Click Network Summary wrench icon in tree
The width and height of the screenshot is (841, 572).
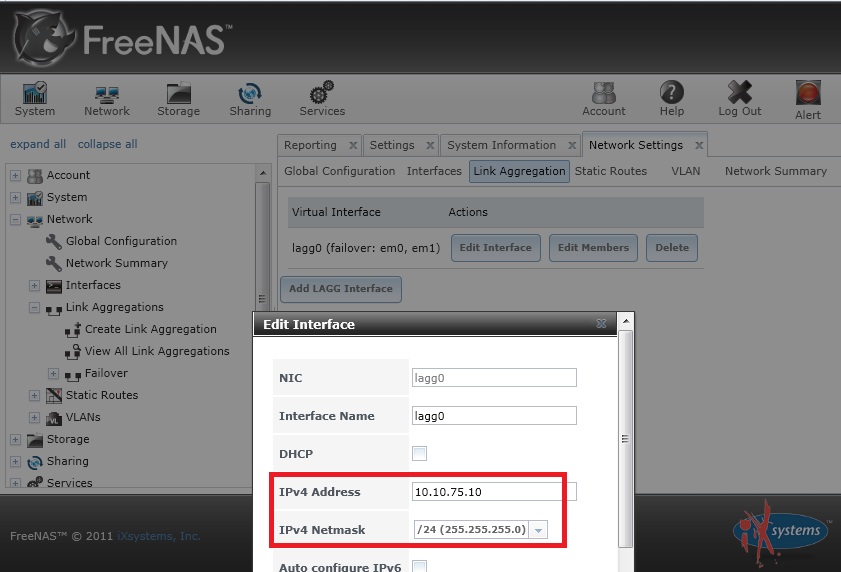pos(54,263)
